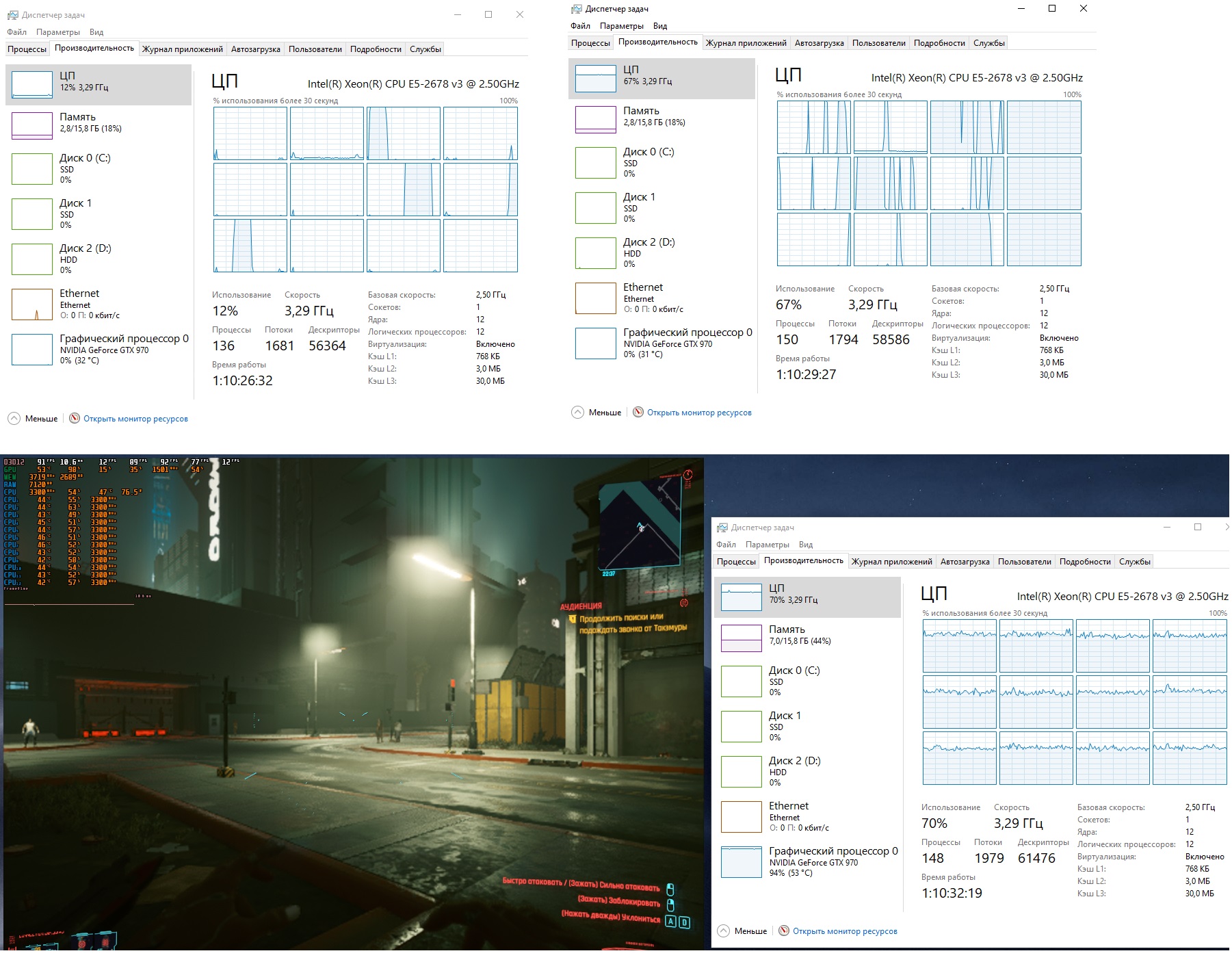Screen dimensions: 1232x962
Task: Switch to Процессы tab in 70% CPU window
Action: [x=737, y=562]
